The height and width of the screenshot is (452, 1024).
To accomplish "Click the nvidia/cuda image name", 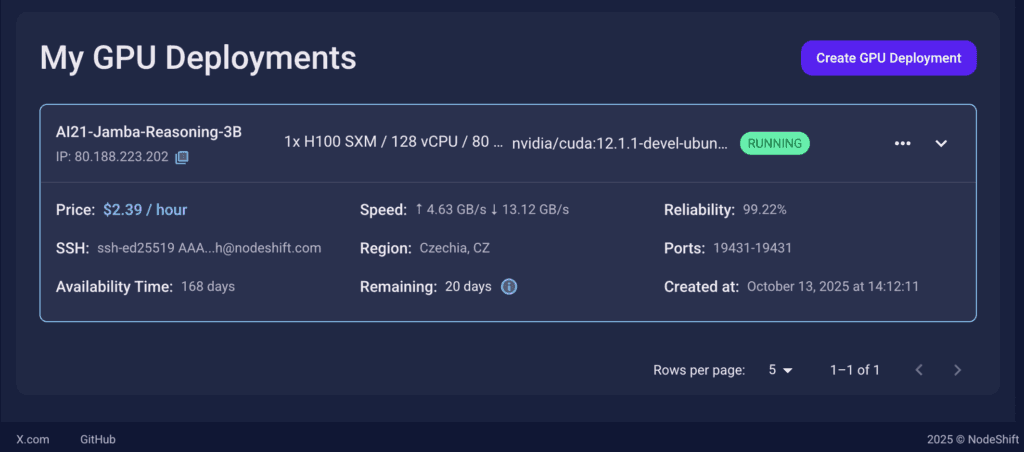I will 620,143.
